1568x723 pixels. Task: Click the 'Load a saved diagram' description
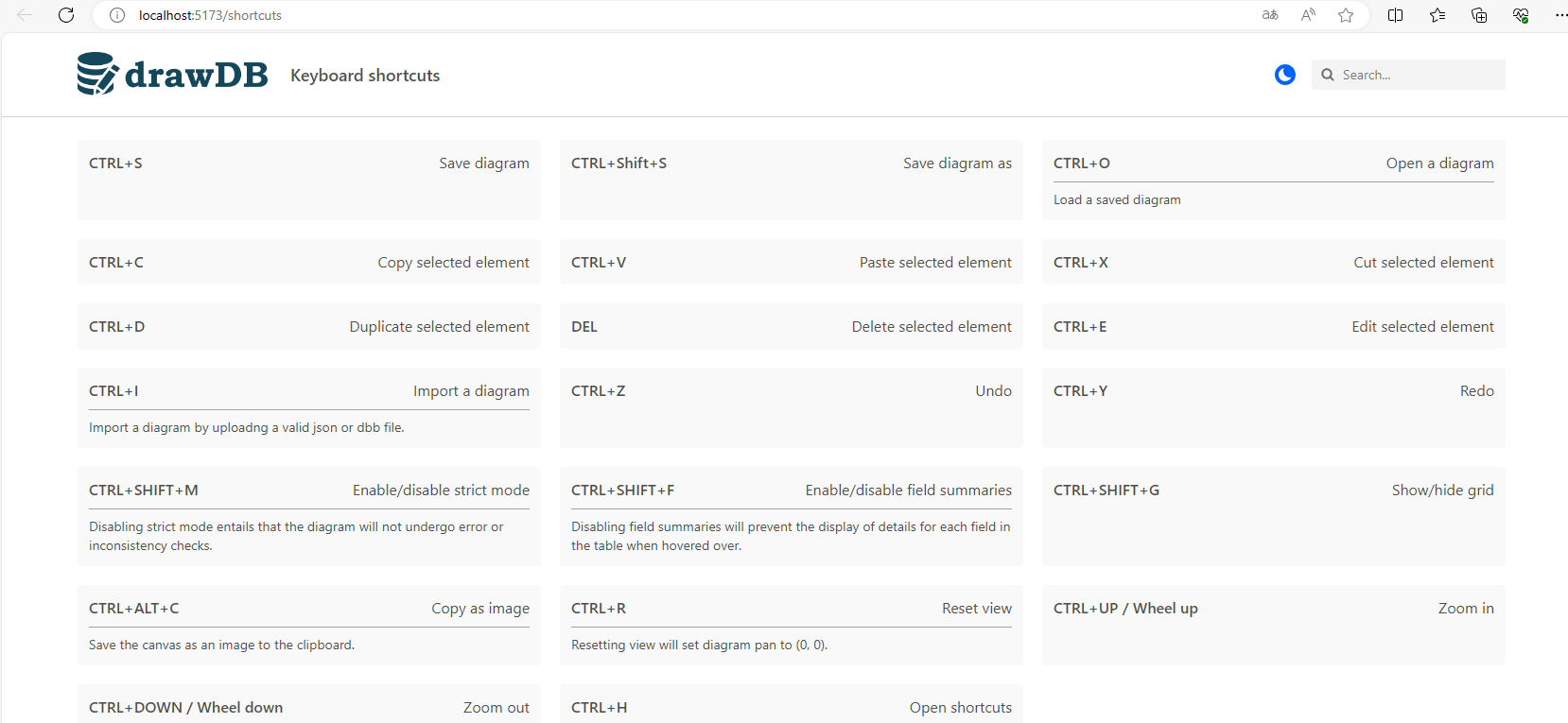(x=1117, y=200)
